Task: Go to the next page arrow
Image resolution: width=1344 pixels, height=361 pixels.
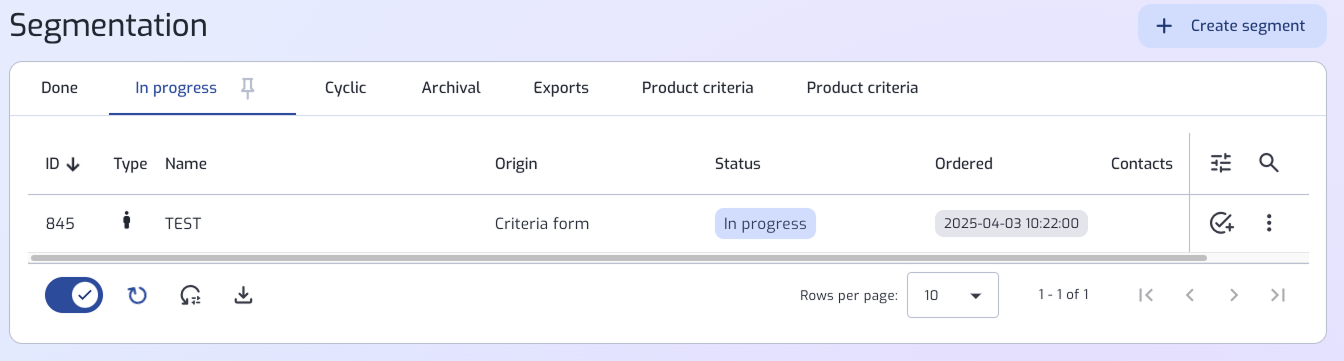Action: coord(1234,295)
